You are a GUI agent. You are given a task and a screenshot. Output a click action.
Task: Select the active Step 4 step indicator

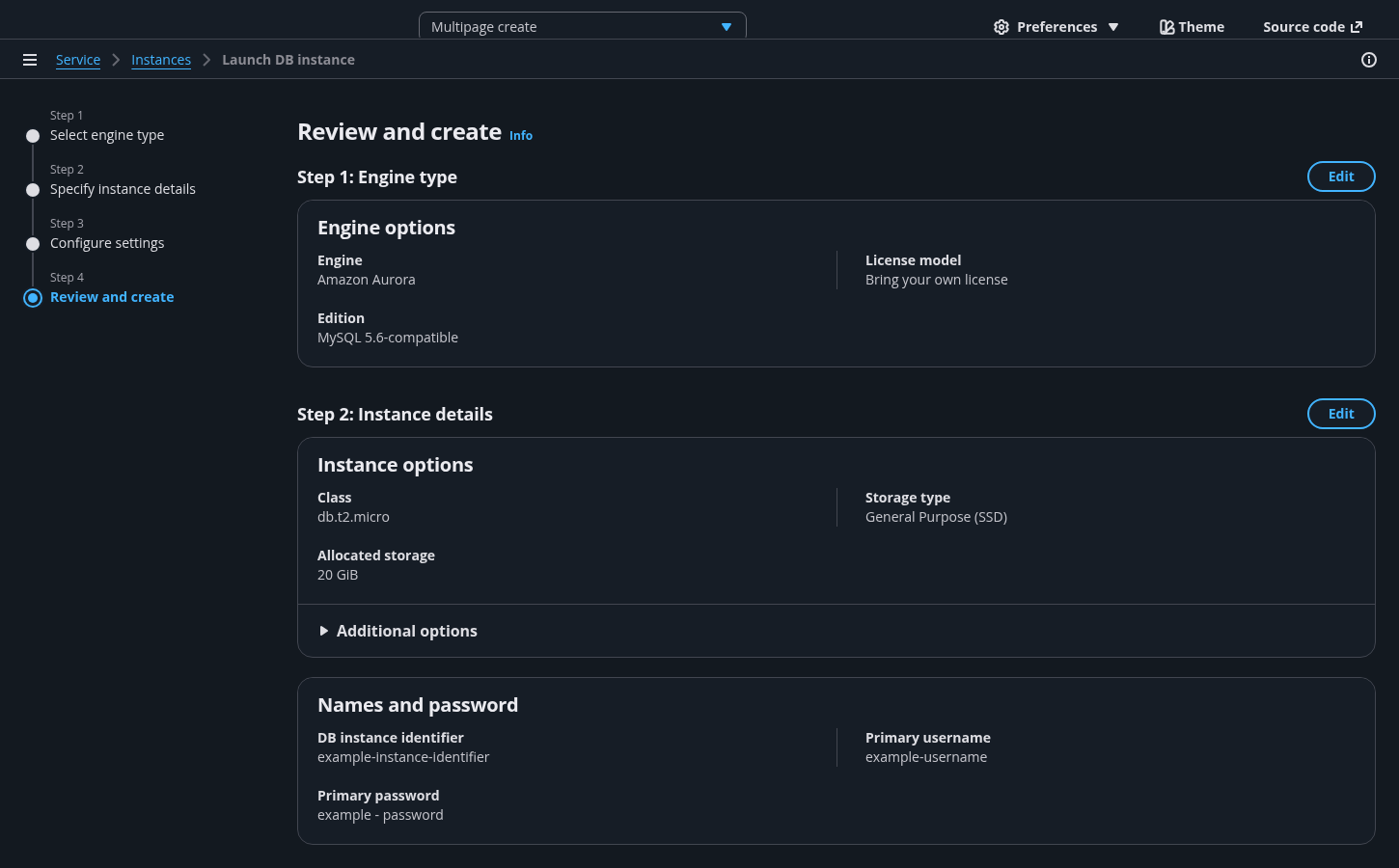(x=33, y=298)
